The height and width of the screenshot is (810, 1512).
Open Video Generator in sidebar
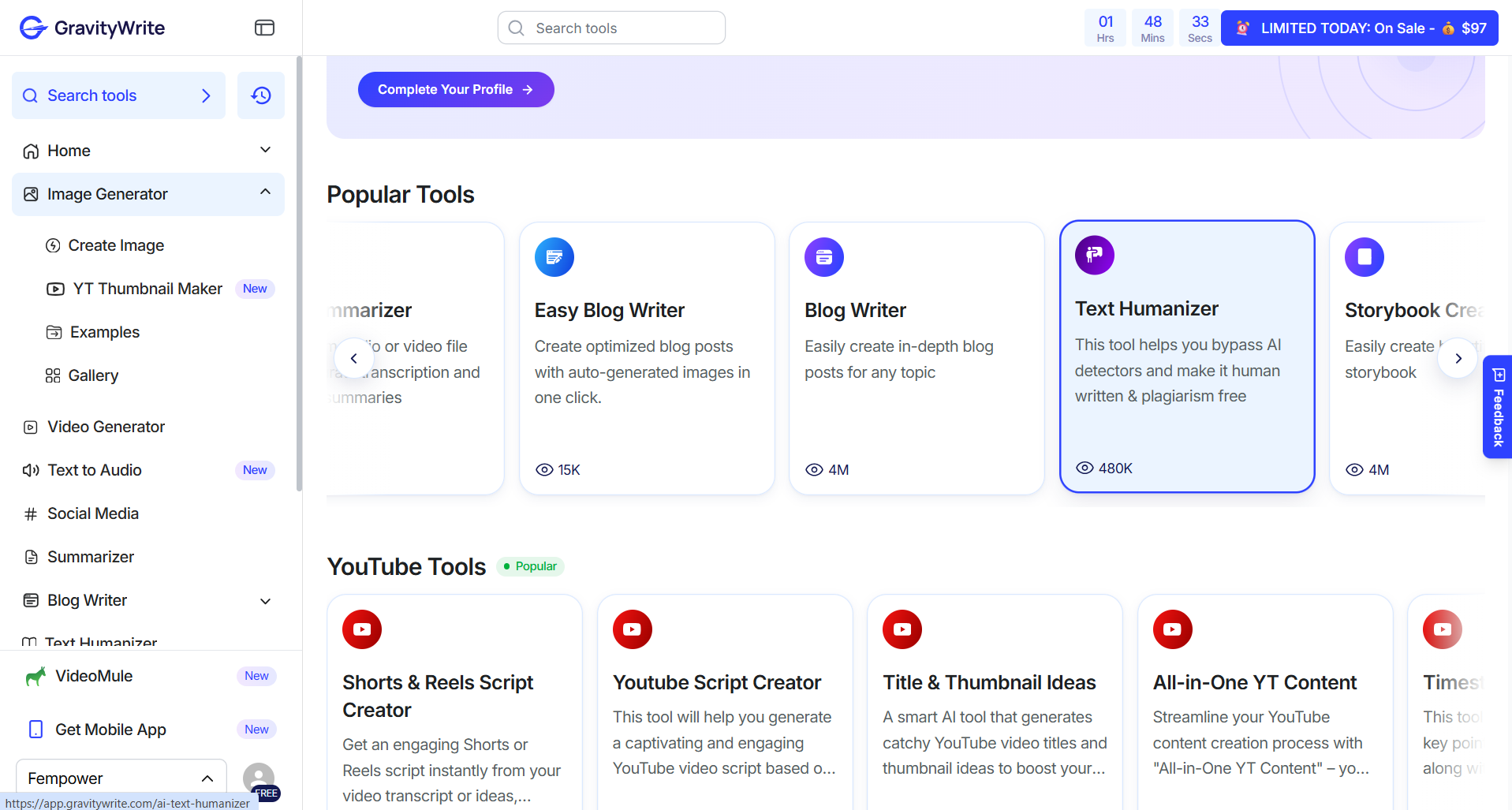106,427
